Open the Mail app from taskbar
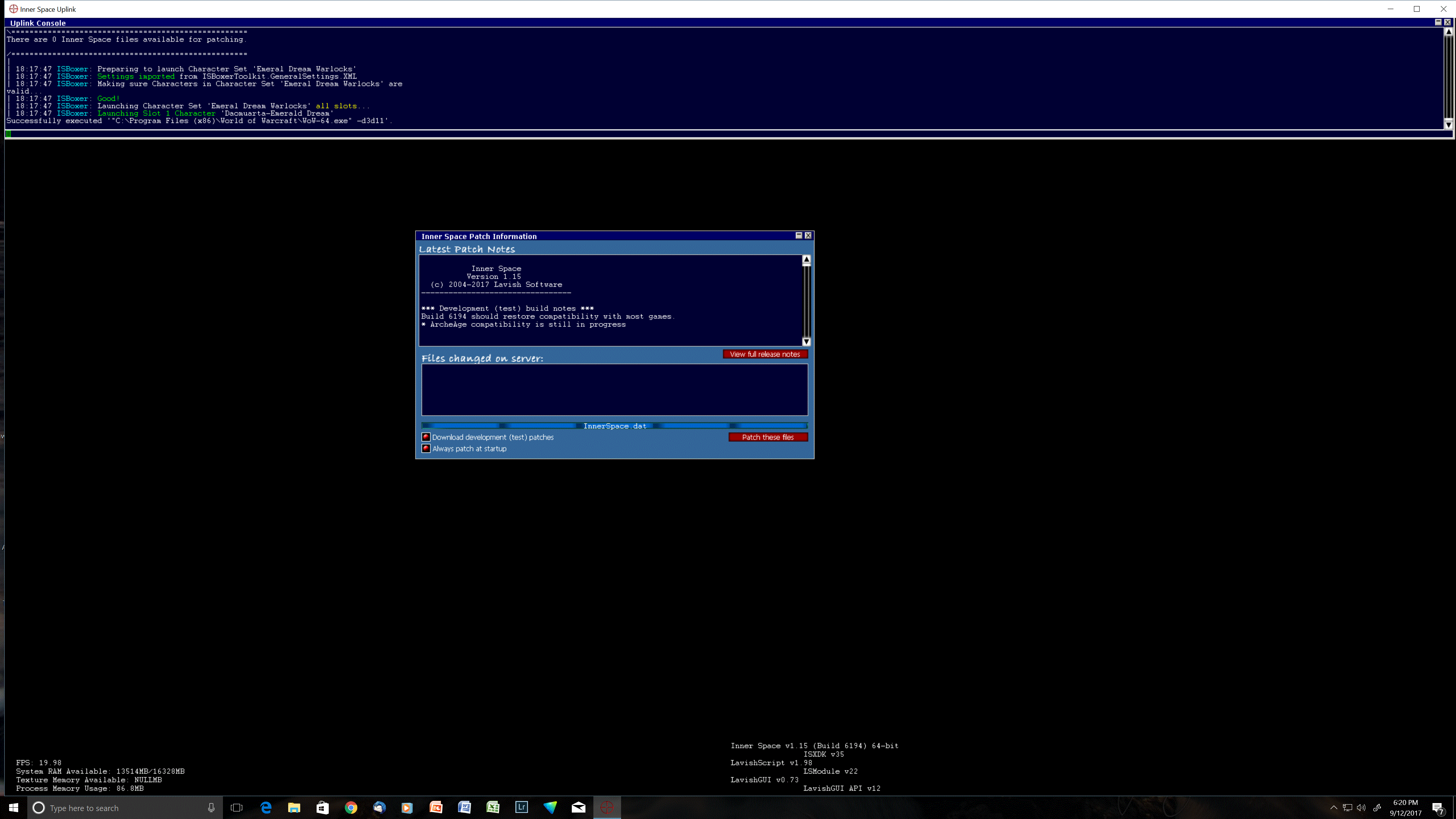 (578, 808)
